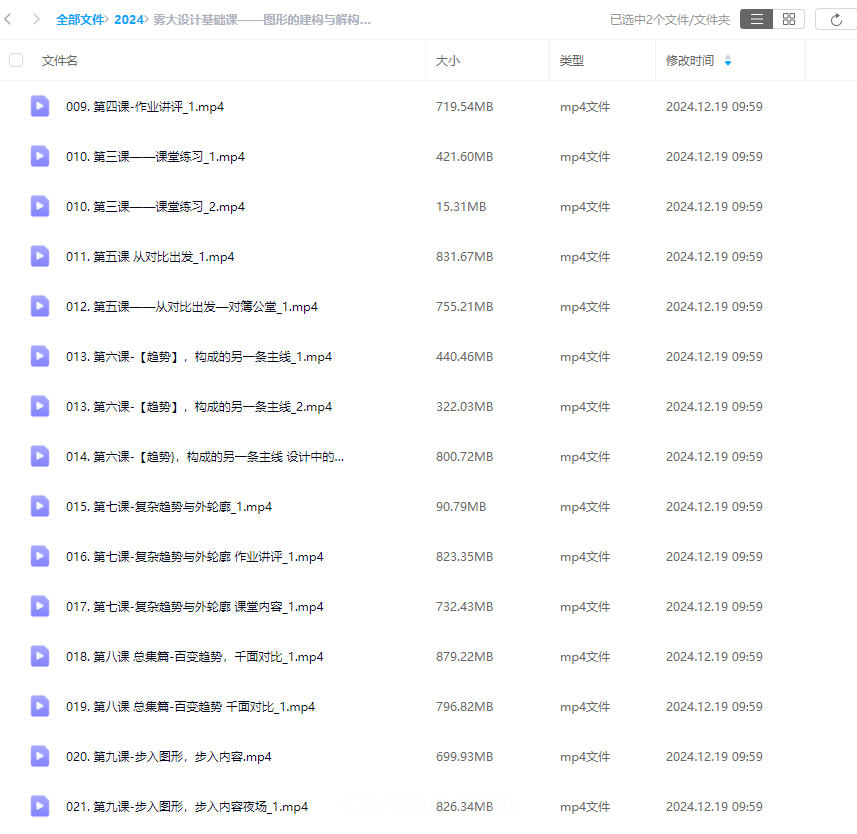
Task: Click video icon for 009. 第四课-作业讲评_1.mp4
Action: (x=40, y=106)
